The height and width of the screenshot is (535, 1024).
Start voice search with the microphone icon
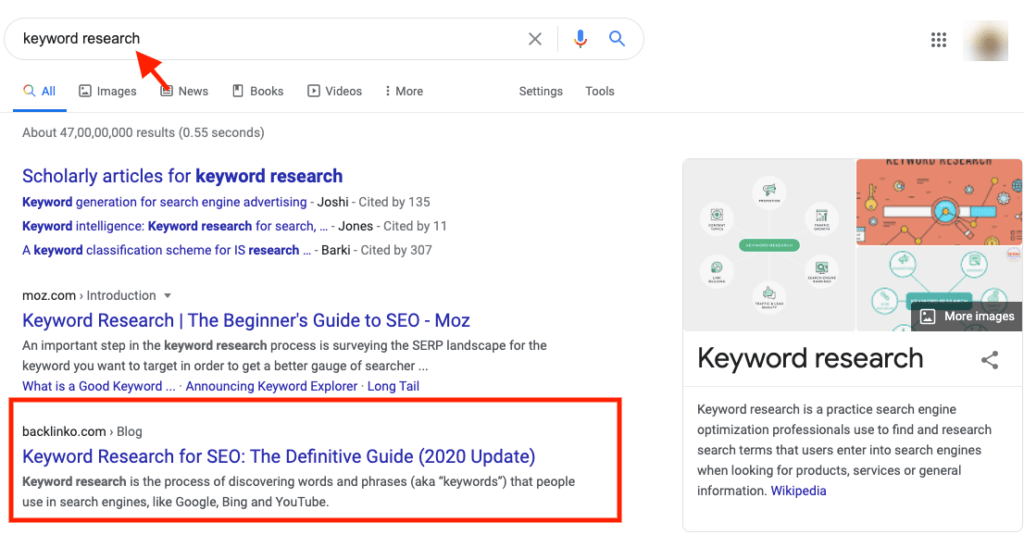(580, 39)
